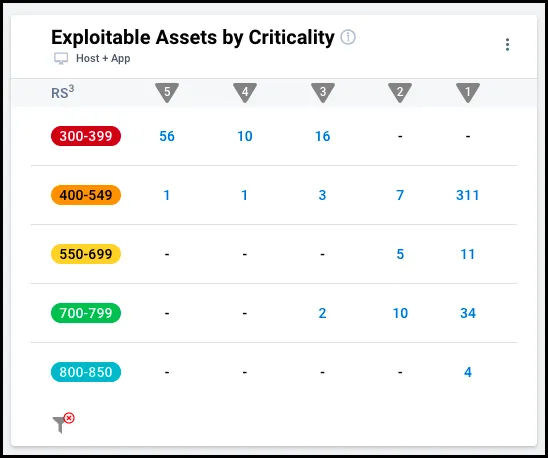Select the green 700-799 score badge
Screen dimensions: 548x458
86,313
